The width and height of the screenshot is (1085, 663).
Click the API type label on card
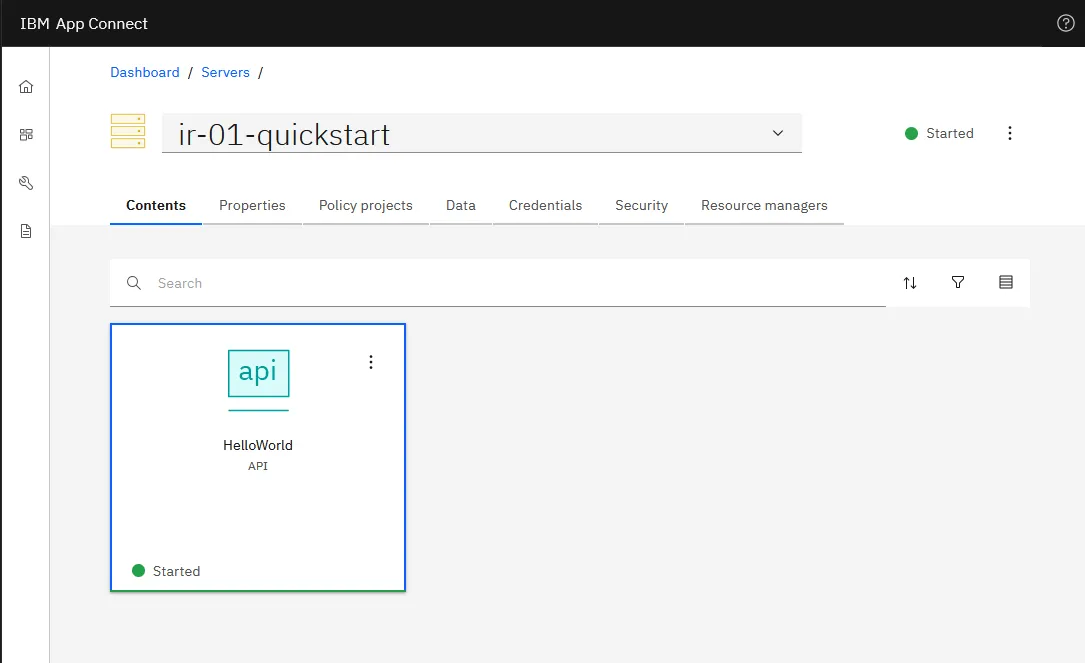coord(257,466)
